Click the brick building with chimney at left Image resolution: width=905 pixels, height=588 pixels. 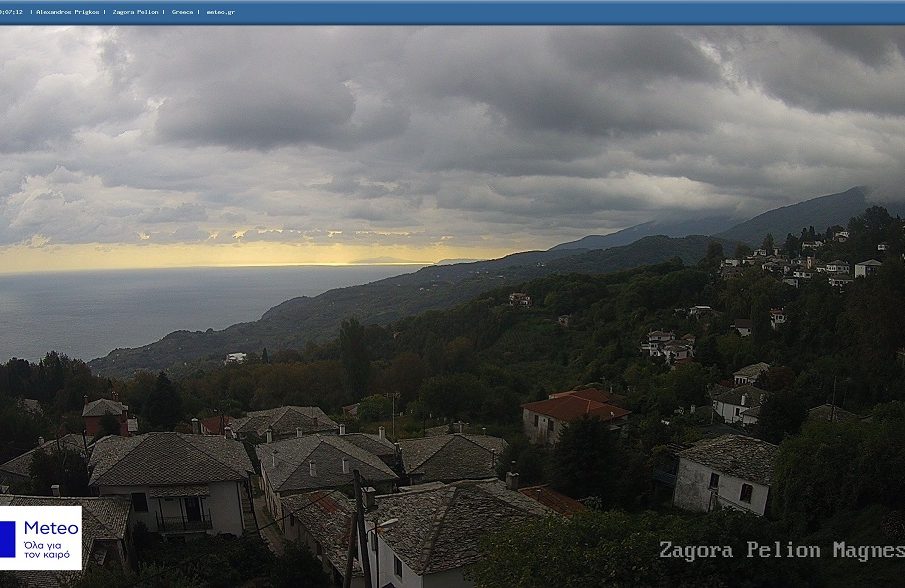106,416
